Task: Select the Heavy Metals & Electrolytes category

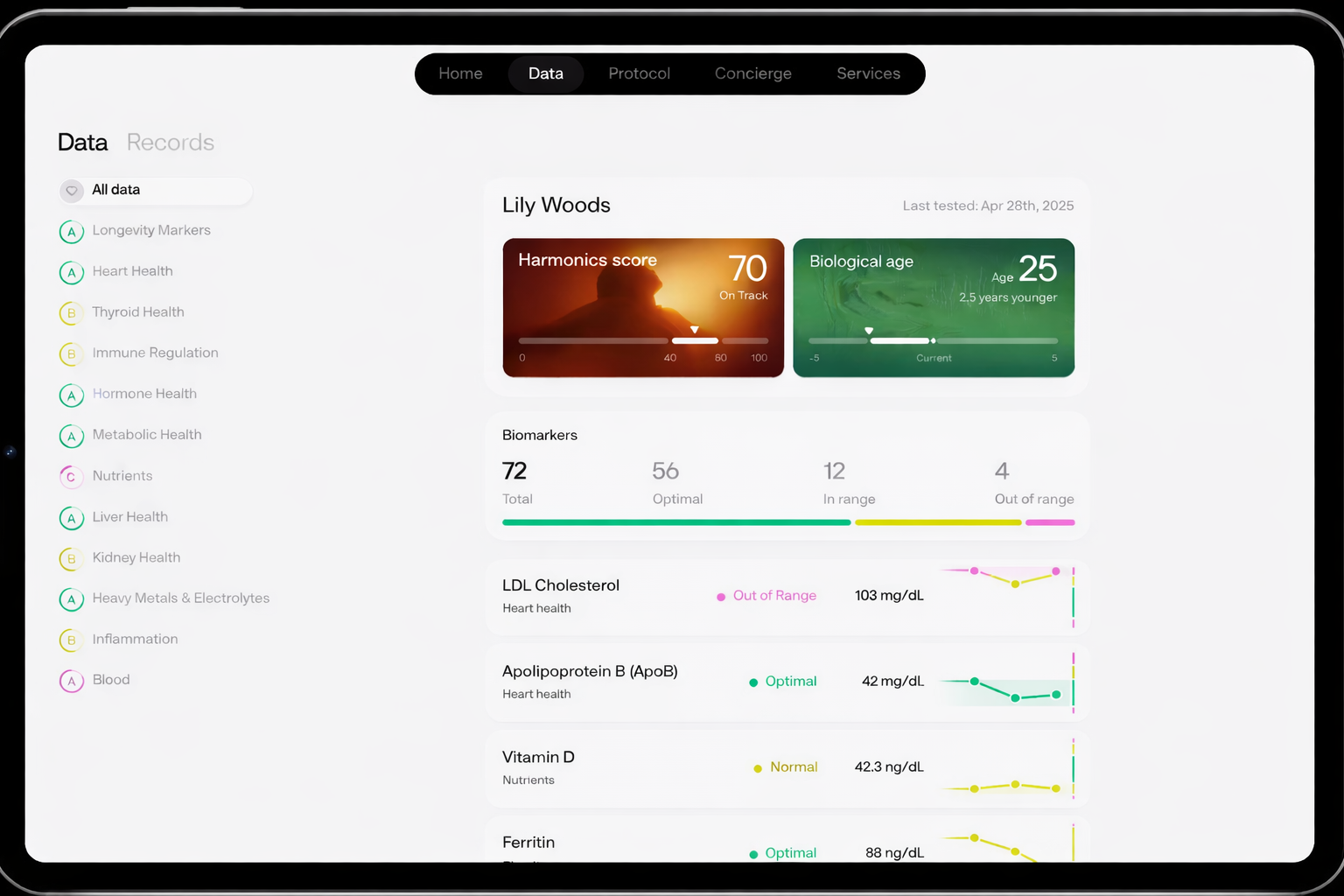Action: coord(180,598)
